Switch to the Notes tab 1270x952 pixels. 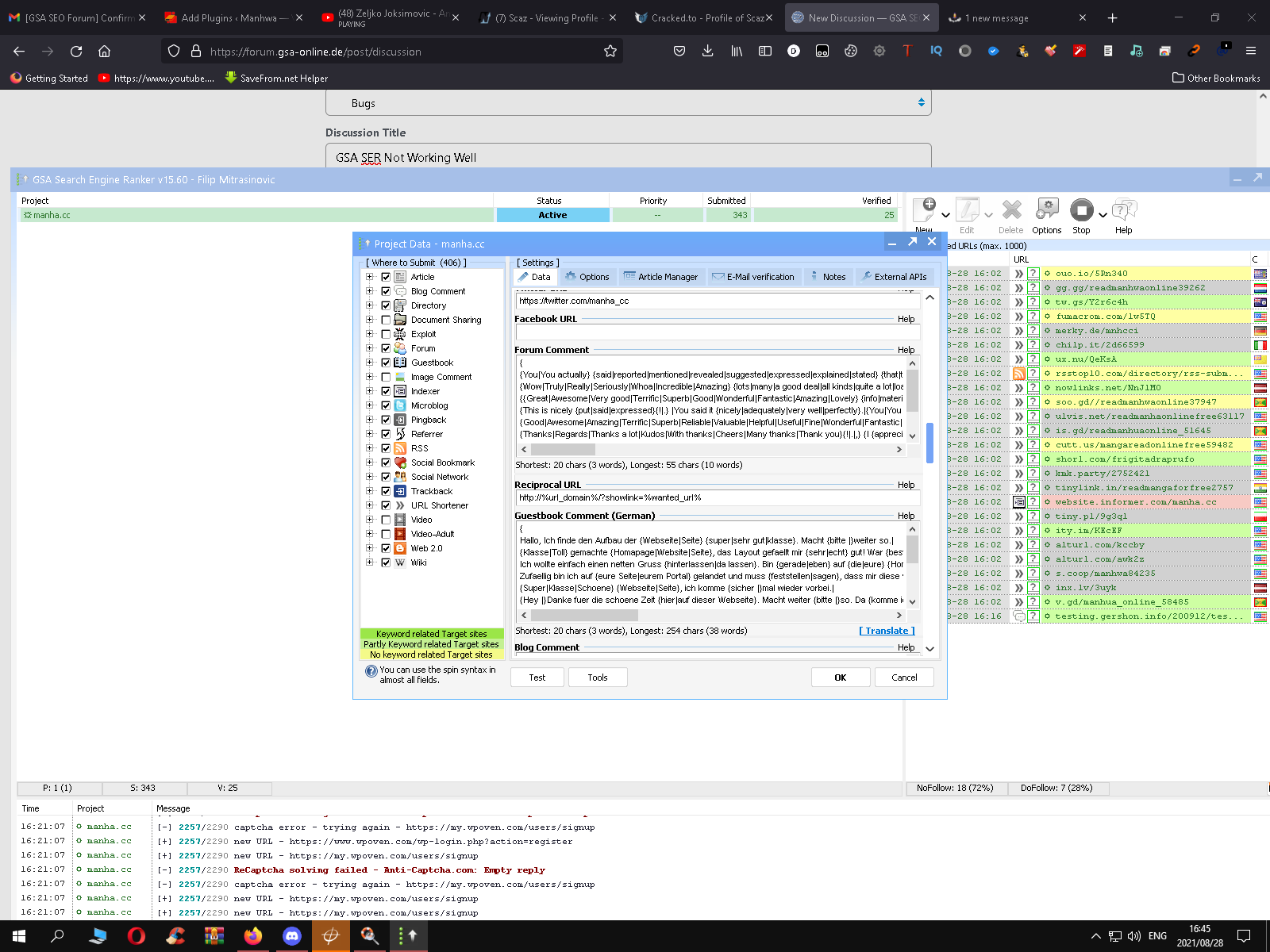(x=827, y=277)
